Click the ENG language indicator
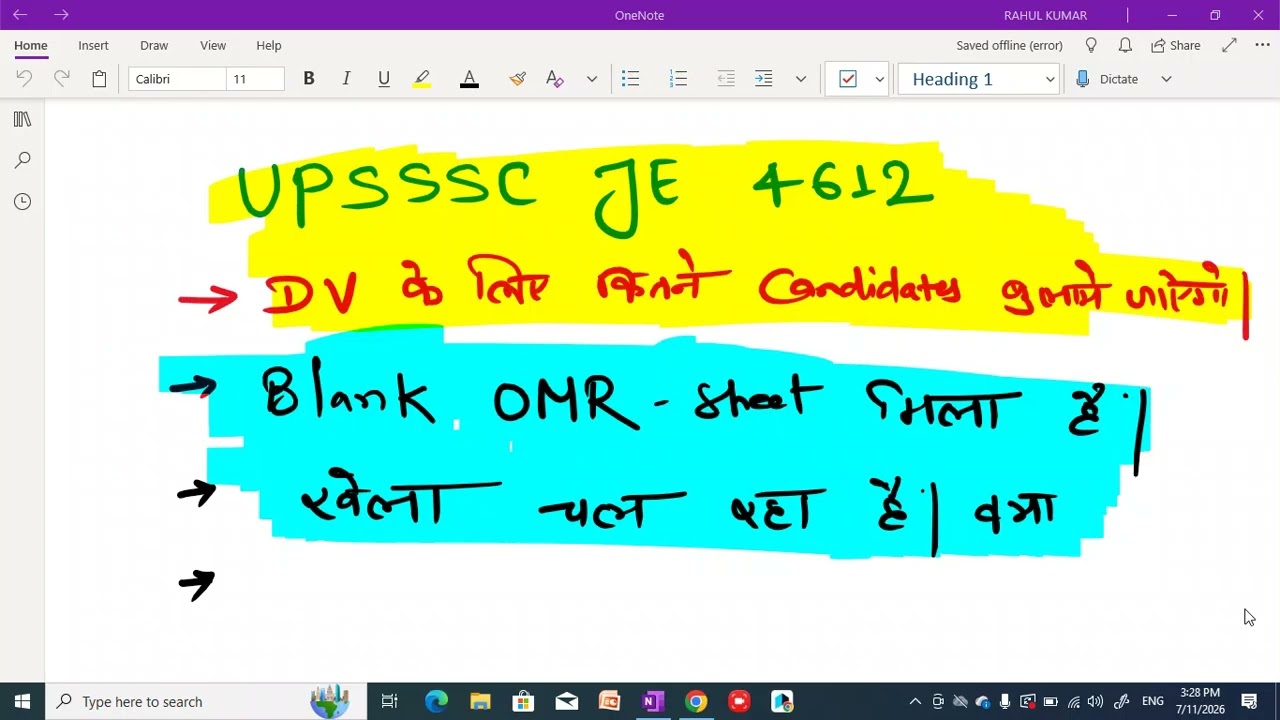 (x=1153, y=701)
